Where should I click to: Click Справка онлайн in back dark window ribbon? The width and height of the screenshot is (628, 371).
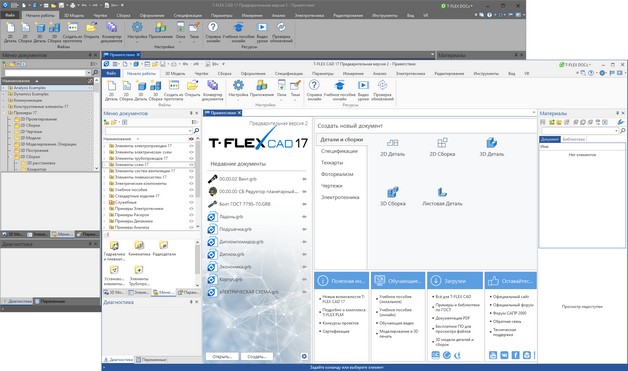point(213,32)
